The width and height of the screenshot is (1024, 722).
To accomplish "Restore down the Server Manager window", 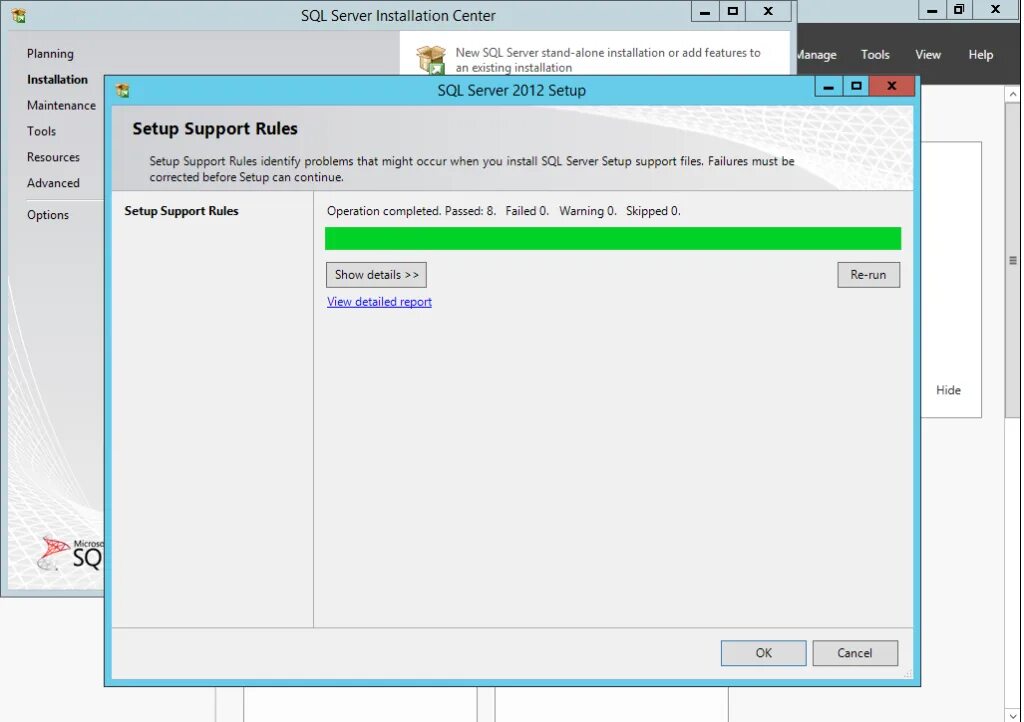I will [959, 10].
